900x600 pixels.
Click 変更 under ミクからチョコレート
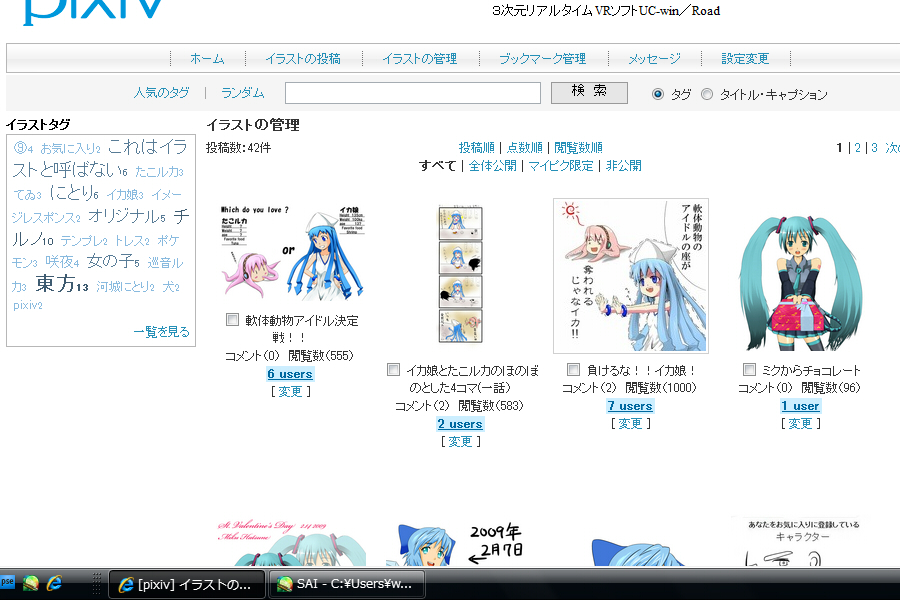pos(800,424)
